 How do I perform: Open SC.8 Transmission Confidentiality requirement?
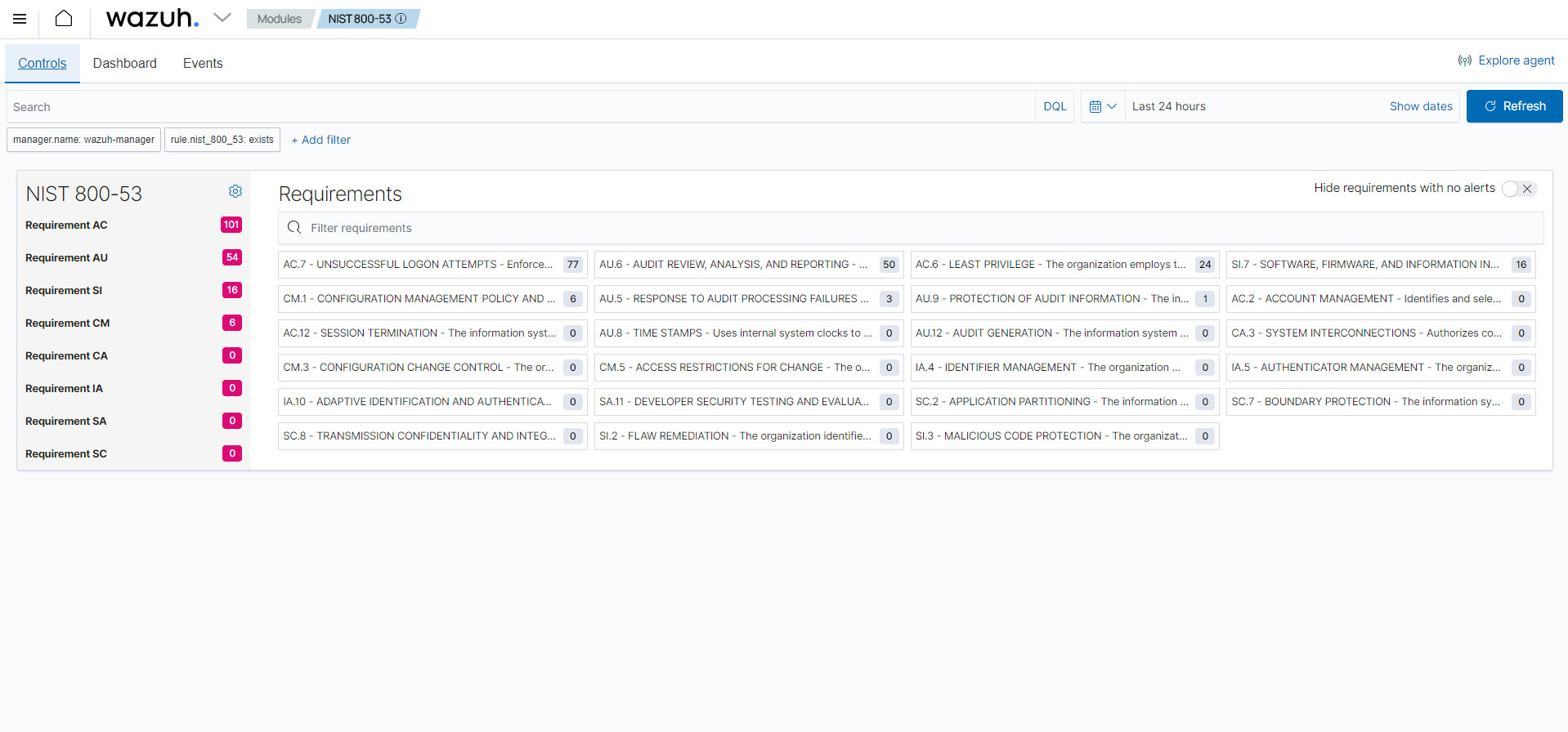[432, 436]
